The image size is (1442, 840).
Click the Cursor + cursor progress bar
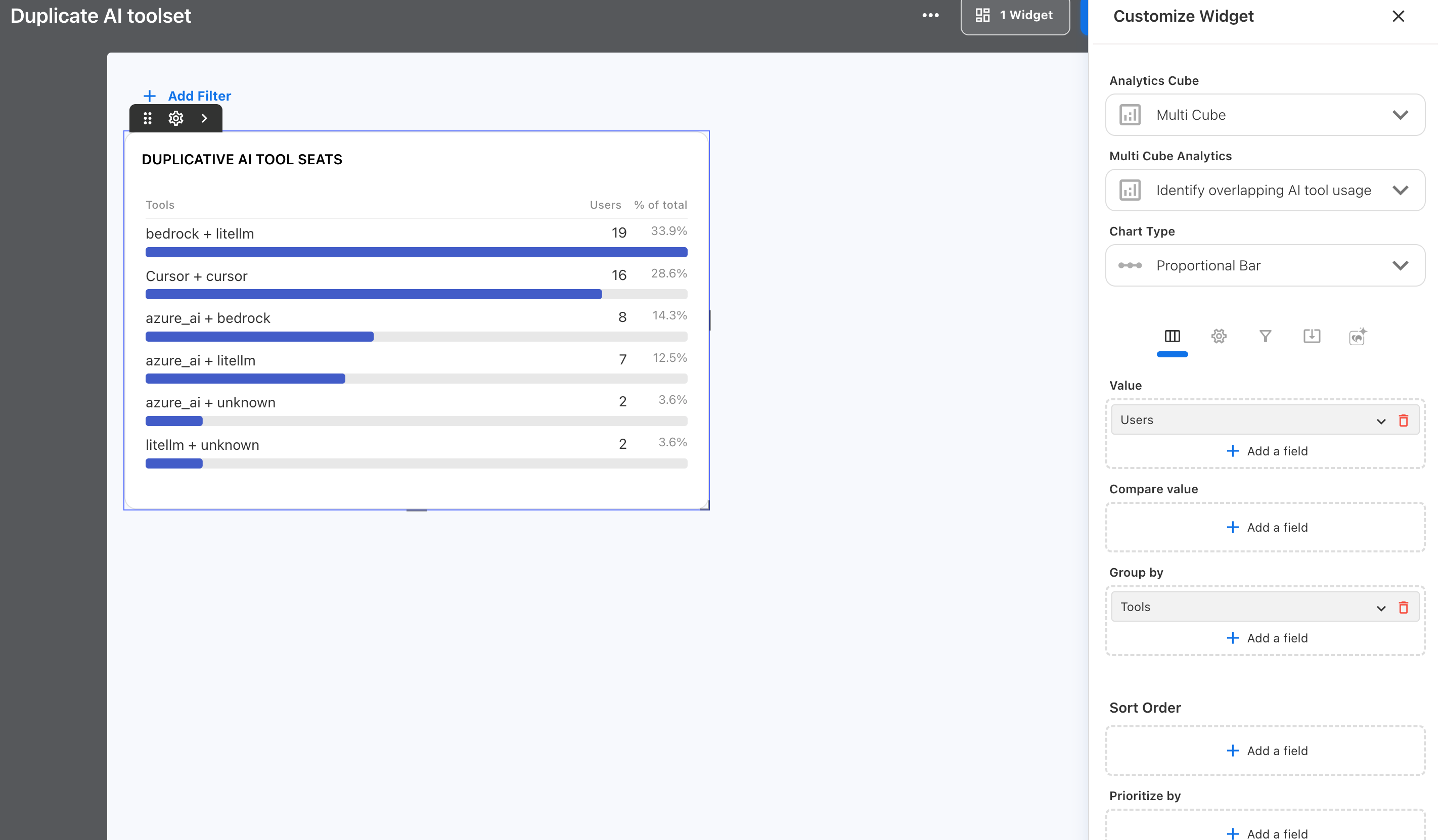(416, 295)
